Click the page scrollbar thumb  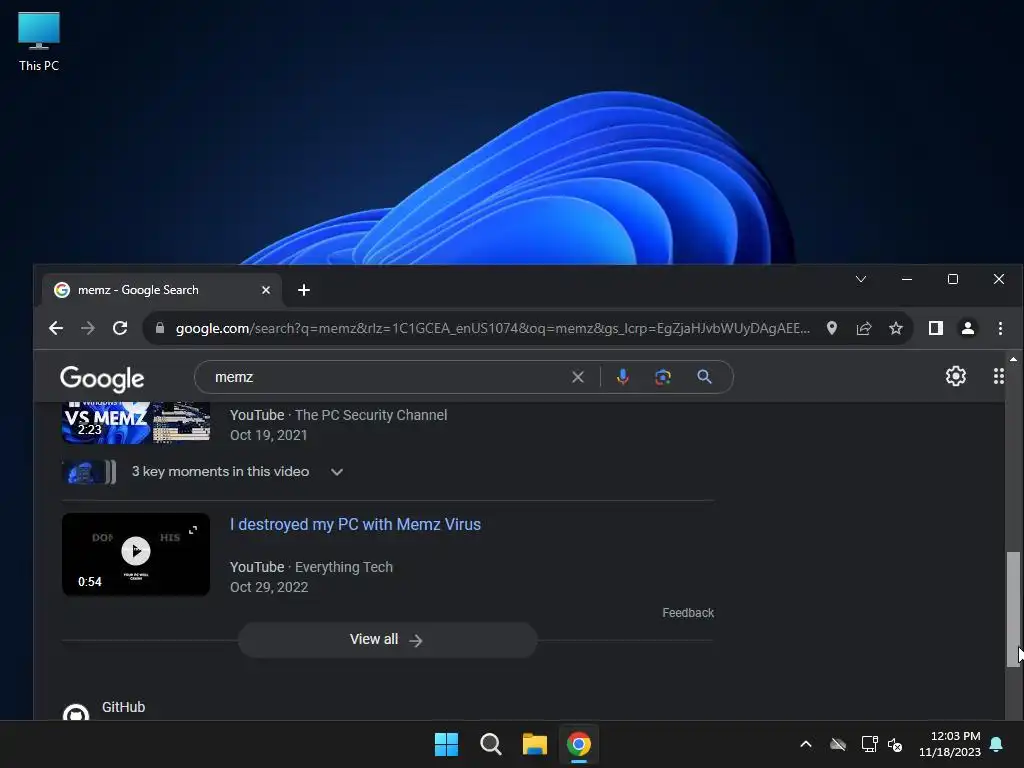1013,609
